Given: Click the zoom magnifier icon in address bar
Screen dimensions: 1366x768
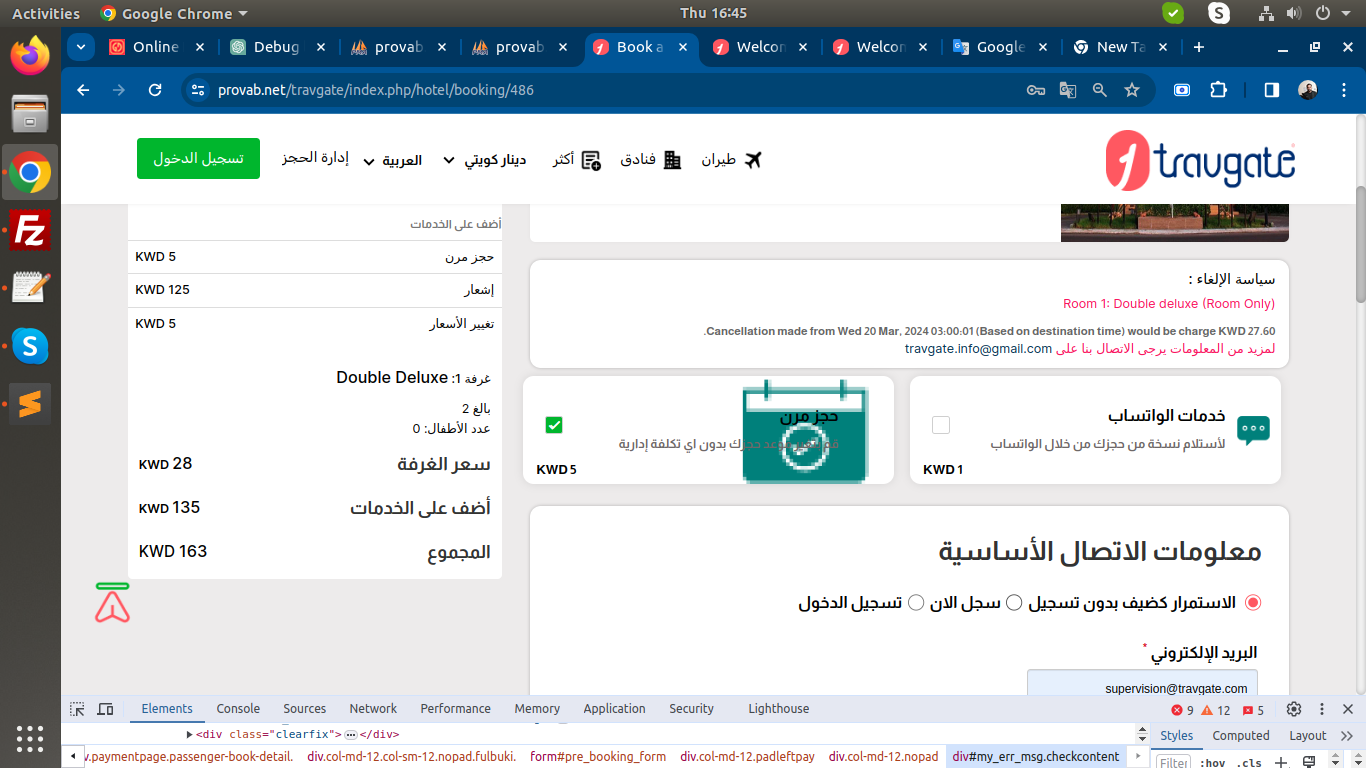Looking at the screenshot, I should click(x=1100, y=90).
